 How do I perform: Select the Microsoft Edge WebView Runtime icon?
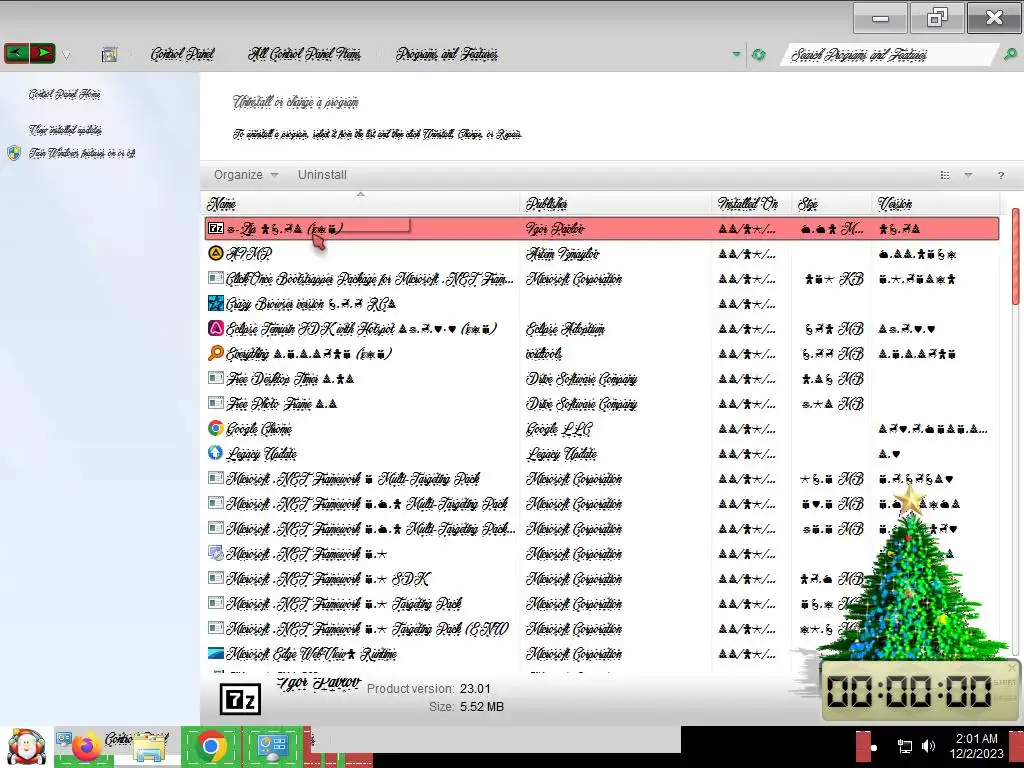pyautogui.click(x=216, y=653)
